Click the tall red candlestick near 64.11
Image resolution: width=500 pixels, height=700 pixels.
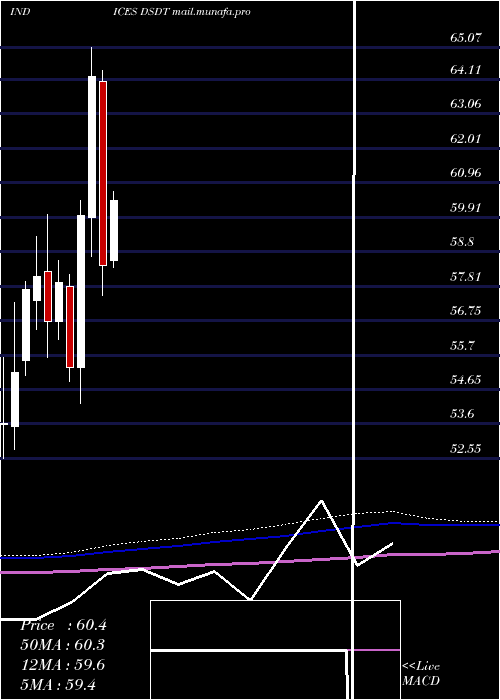[x=103, y=173]
